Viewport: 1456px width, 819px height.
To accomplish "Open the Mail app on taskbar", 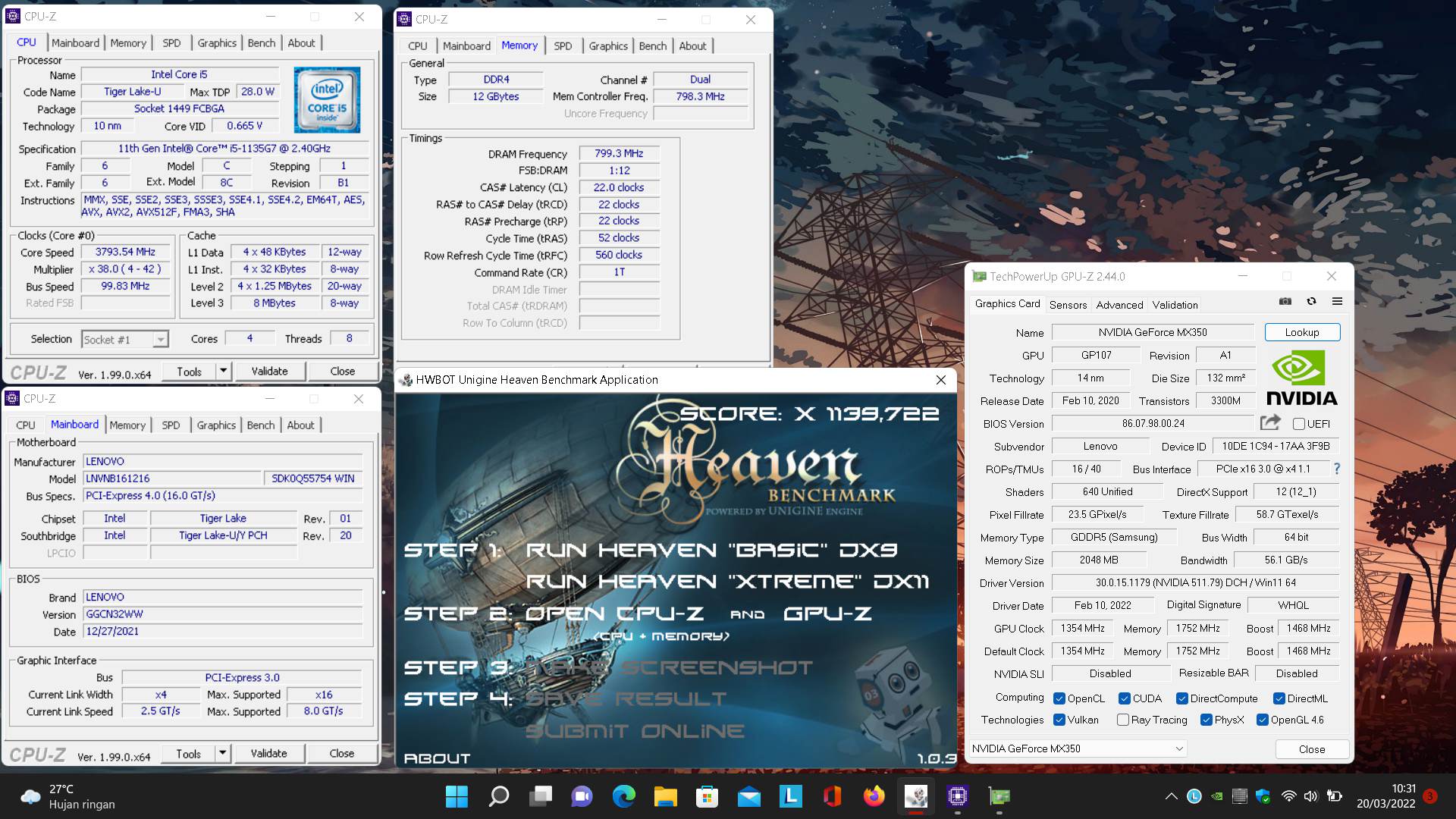I will tap(748, 796).
